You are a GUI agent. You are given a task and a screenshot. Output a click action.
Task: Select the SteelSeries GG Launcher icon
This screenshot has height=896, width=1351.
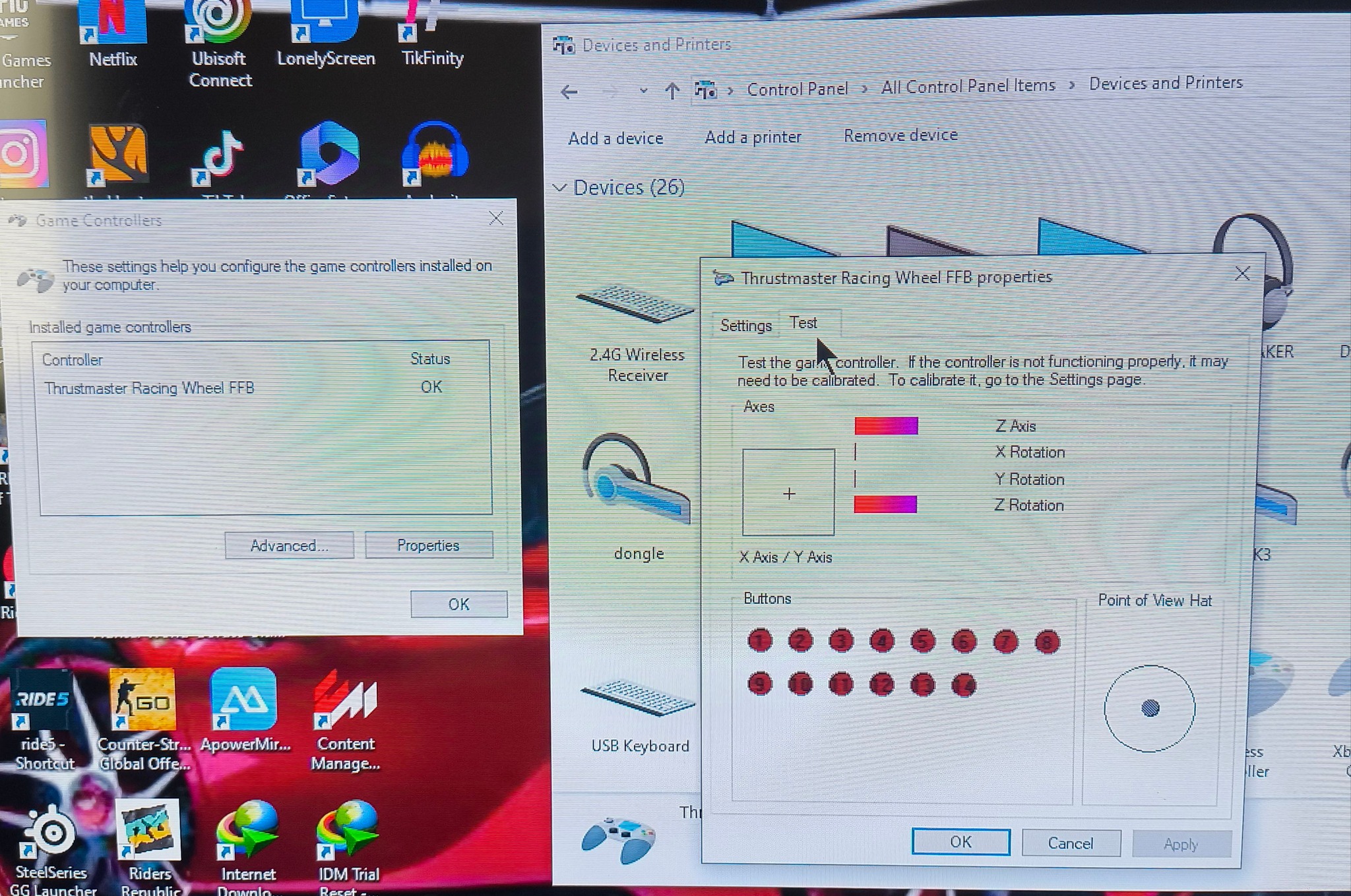[x=51, y=849]
